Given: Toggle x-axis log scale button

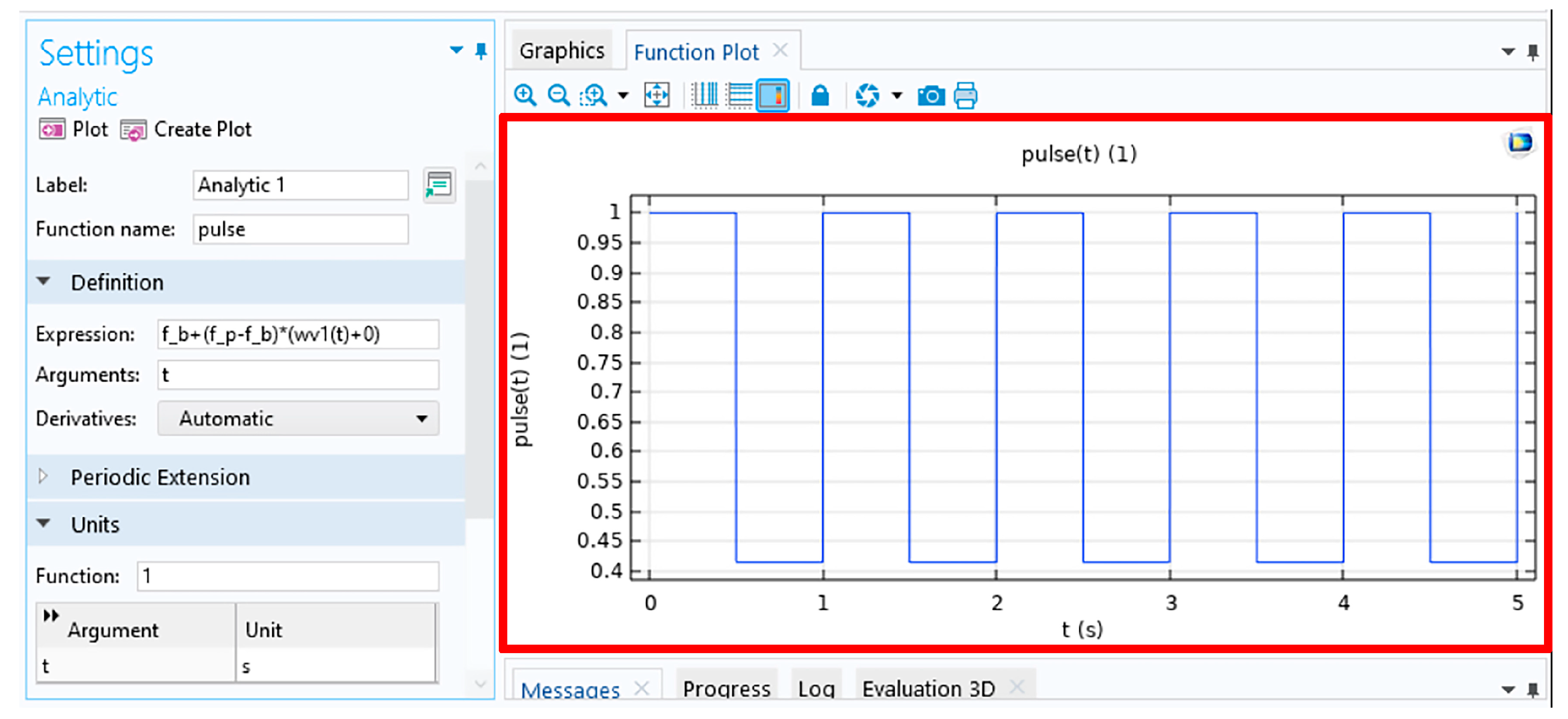Looking at the screenshot, I should click(x=704, y=96).
